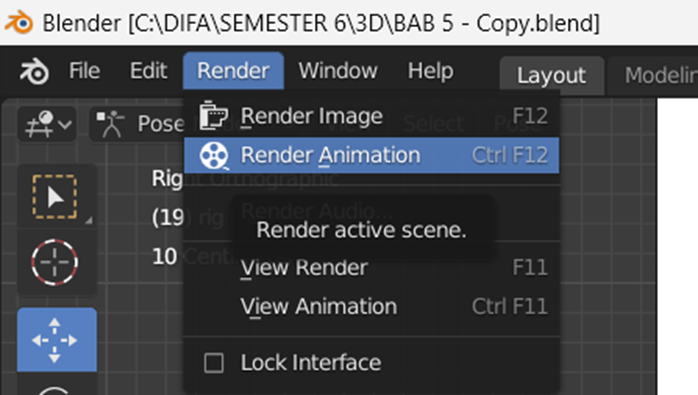Activate the 3D Cursor tool
Screen dimensions: 698x395
tap(55, 262)
